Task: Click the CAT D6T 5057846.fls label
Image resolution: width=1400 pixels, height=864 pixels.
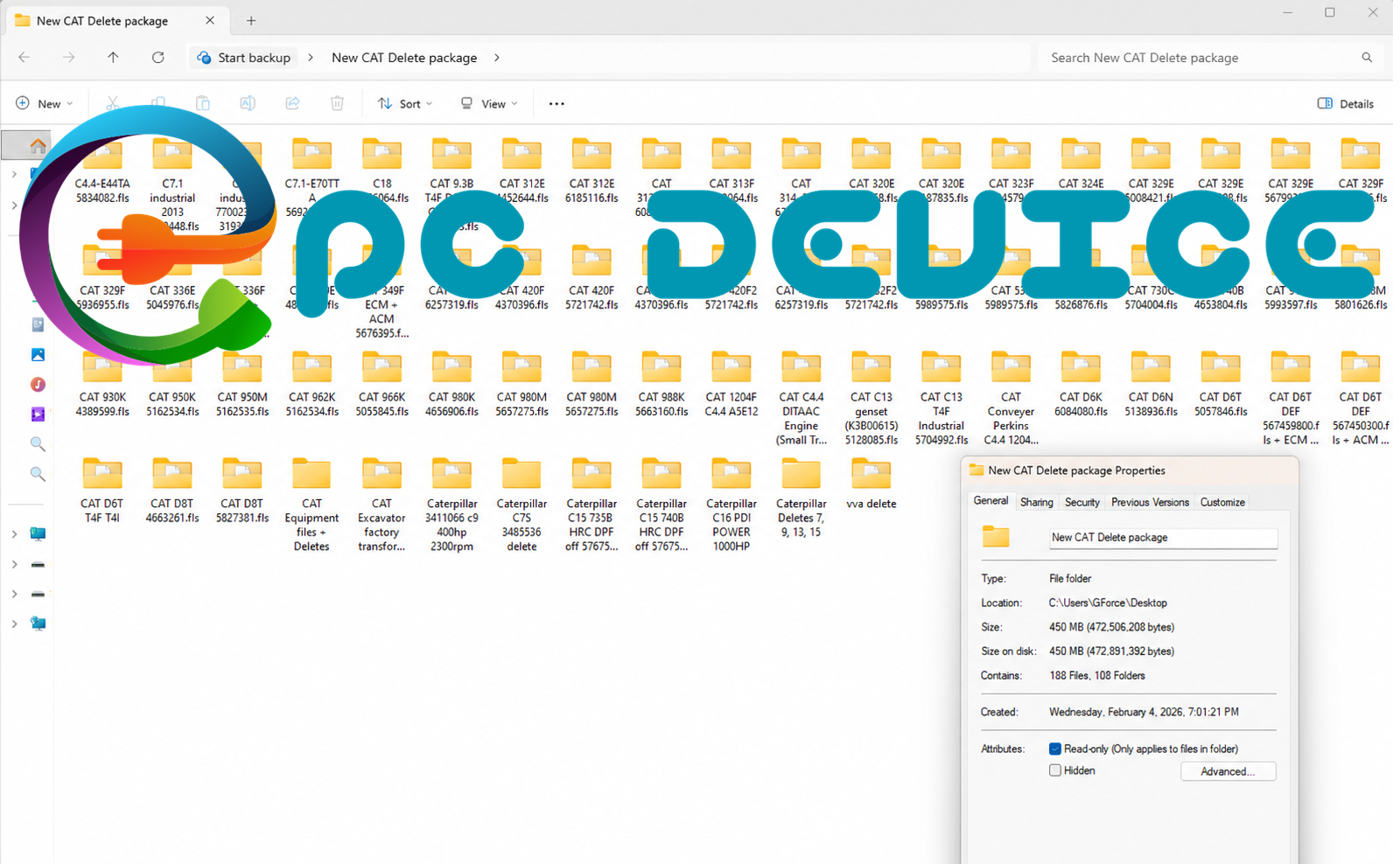Action: [1221, 404]
